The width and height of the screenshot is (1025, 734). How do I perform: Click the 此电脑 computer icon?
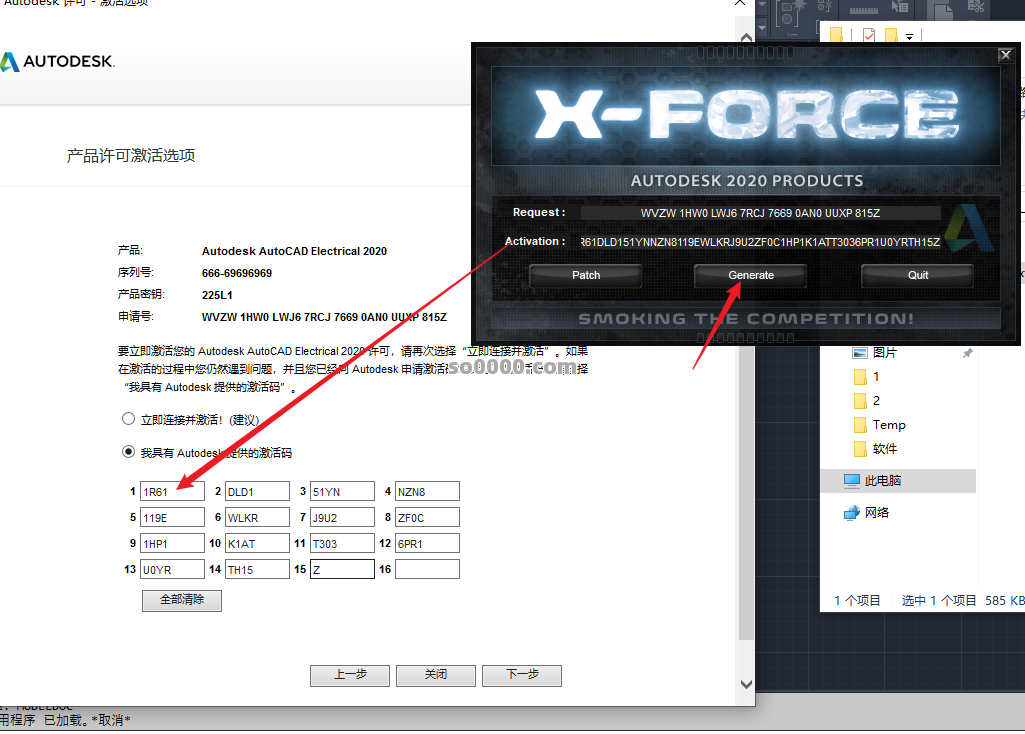pos(851,481)
